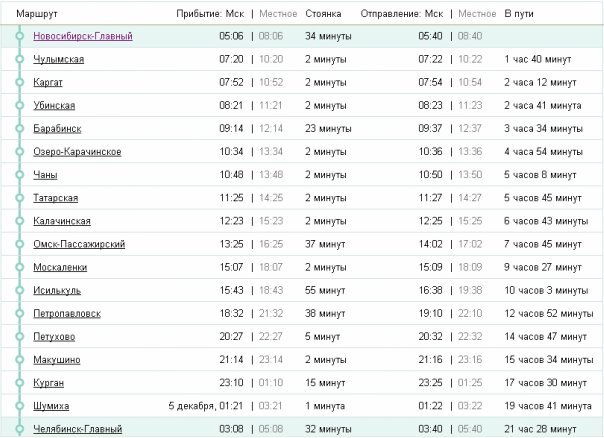This screenshot has width=604, height=438.
Task: Click the route stop marker beside Чаны
Action: 19,175
